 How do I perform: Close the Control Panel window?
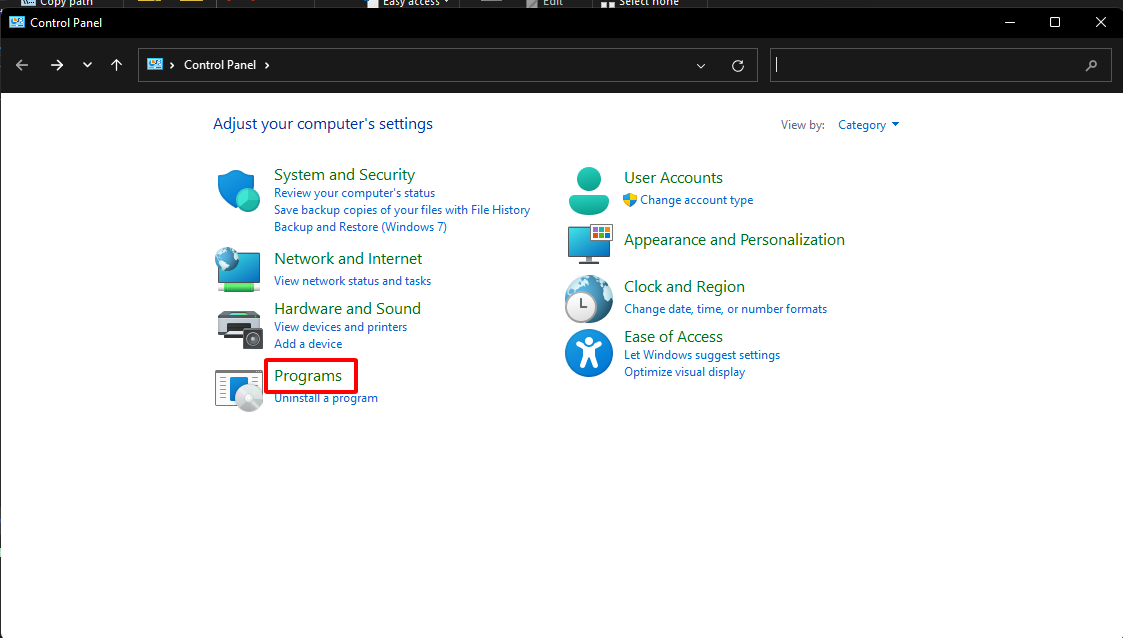tap(1101, 22)
